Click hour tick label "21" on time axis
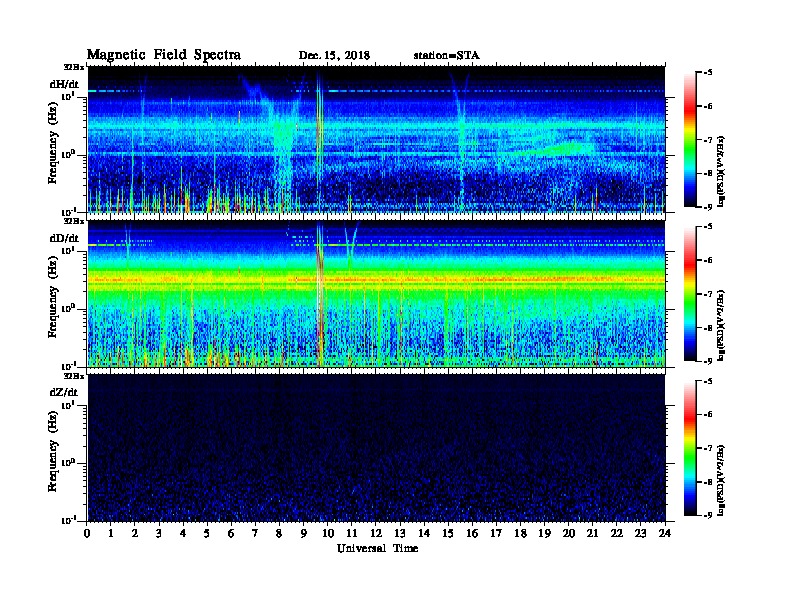Viewport: 792px width, 612px height. click(592, 534)
